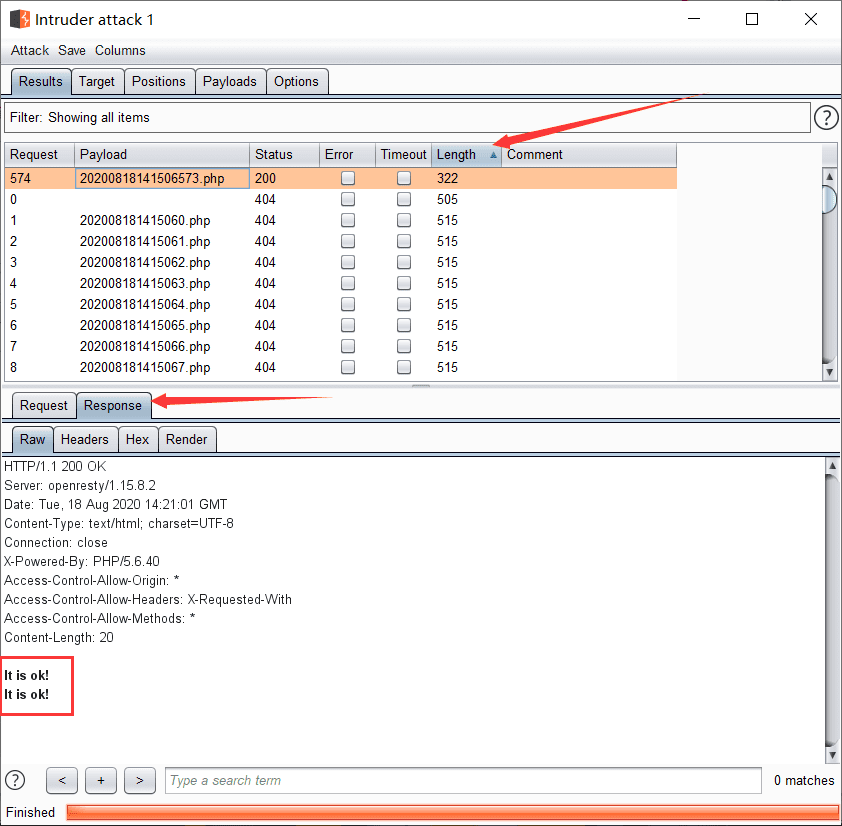Sort by Length column header
This screenshot has width=842, height=826.
point(457,155)
